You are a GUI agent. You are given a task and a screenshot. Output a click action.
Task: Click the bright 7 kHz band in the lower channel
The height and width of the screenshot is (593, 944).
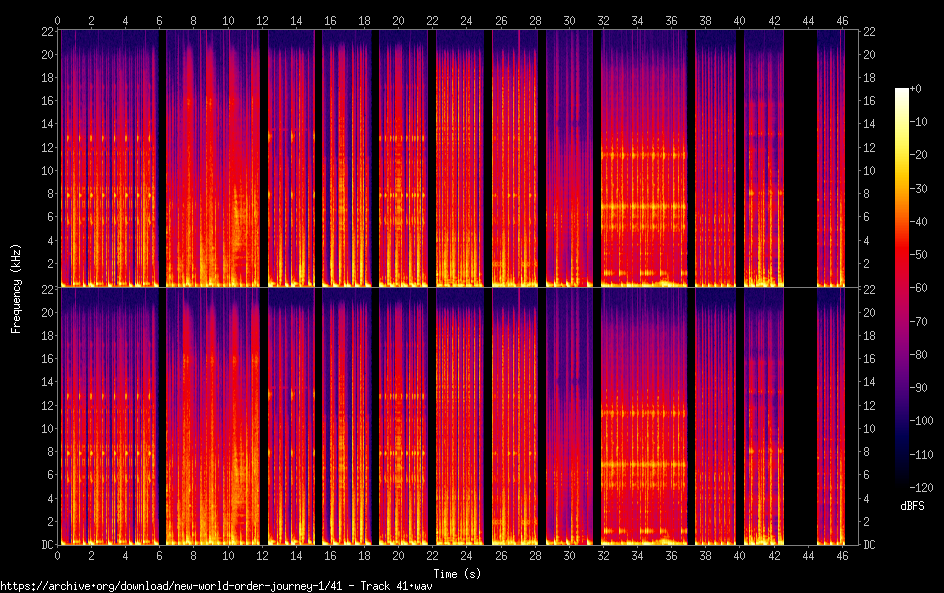click(645, 464)
